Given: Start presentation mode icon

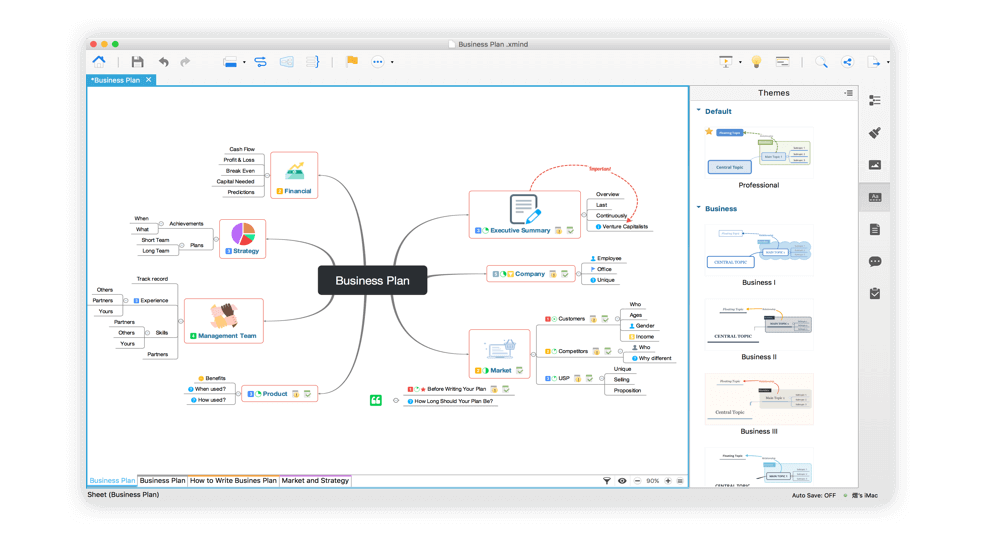Looking at the screenshot, I should (x=726, y=61).
